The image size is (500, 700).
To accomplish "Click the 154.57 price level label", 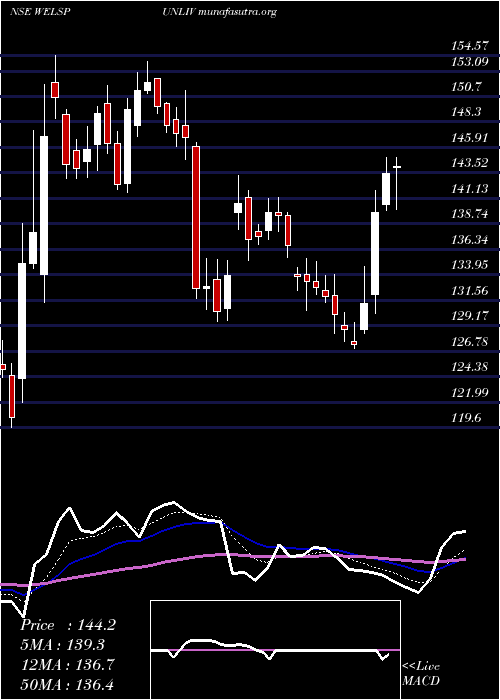I will 469,46.
